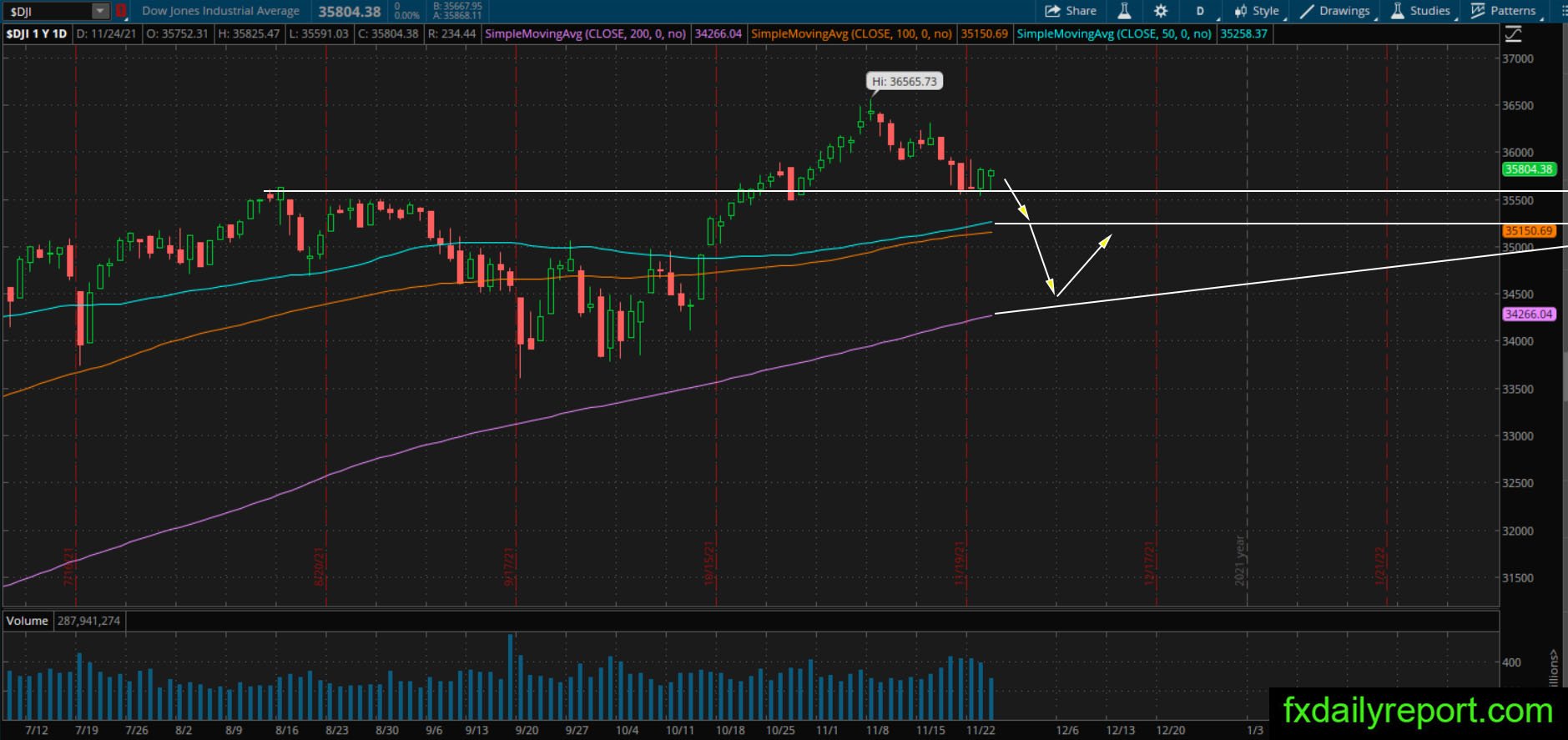This screenshot has height=740, width=1568.
Task: Click the 37000 price axis label
Action: (x=1518, y=58)
